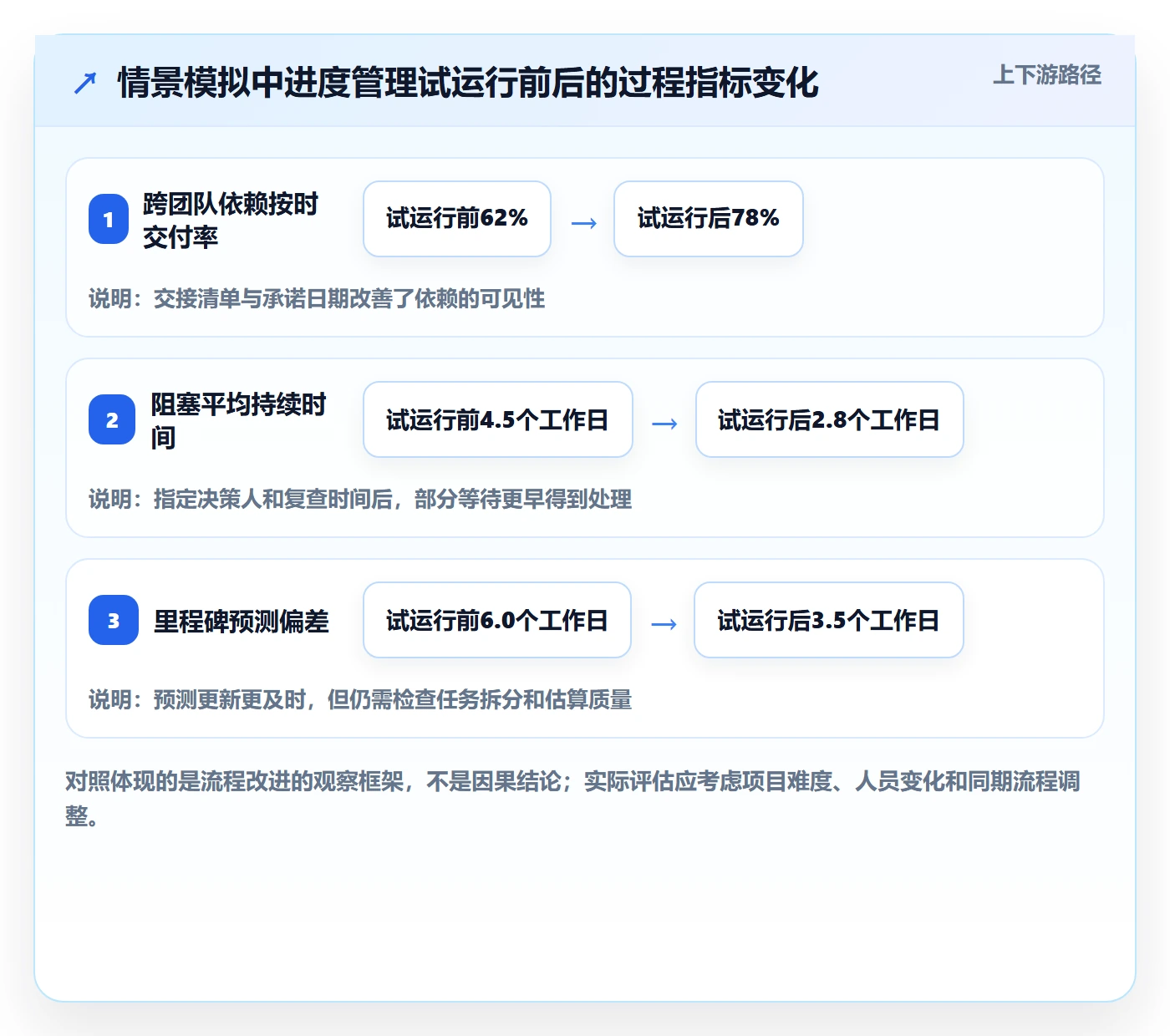
Task: Click the 试运行前4.5个工作日 box
Action: point(498,419)
